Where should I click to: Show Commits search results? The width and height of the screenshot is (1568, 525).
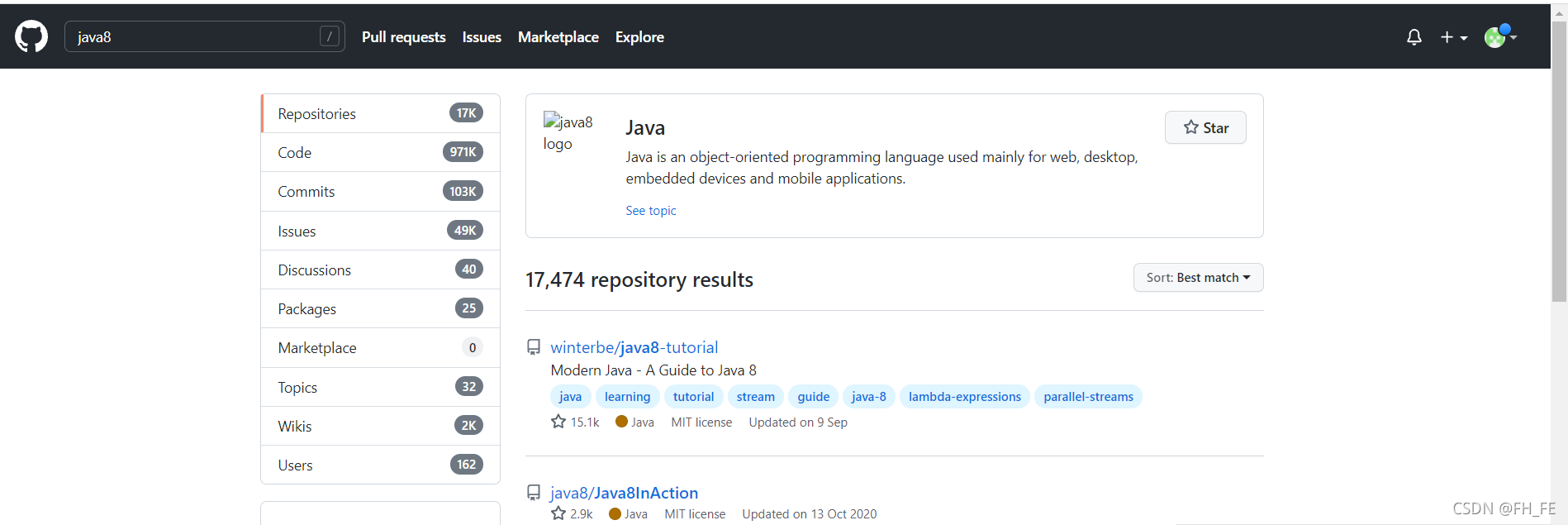[x=380, y=191]
